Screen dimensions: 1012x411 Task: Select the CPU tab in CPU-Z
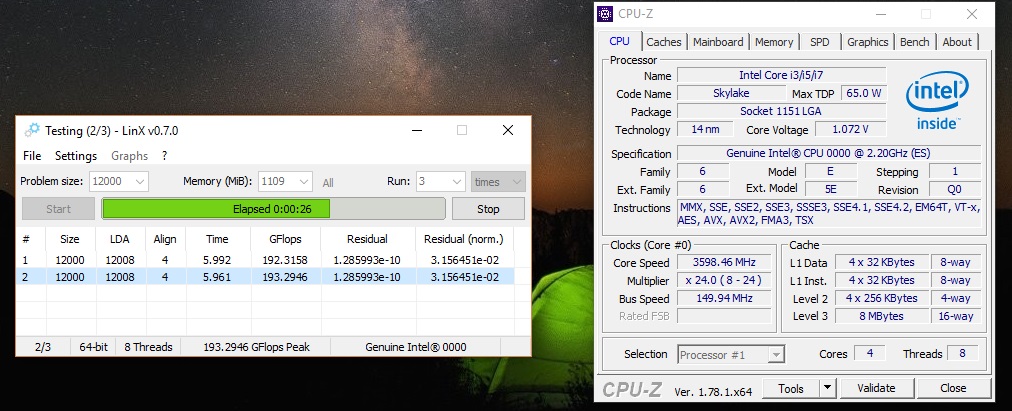point(620,41)
